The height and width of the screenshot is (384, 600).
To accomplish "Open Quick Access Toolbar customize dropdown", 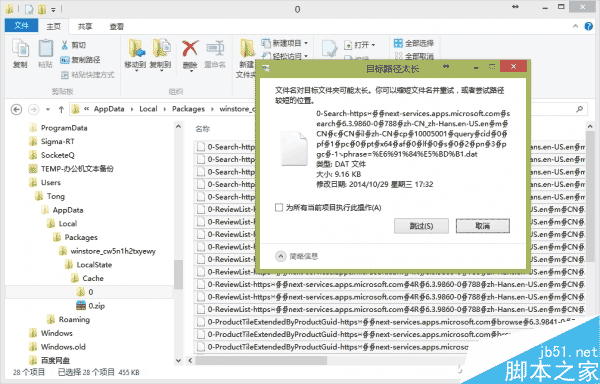I will point(53,9).
